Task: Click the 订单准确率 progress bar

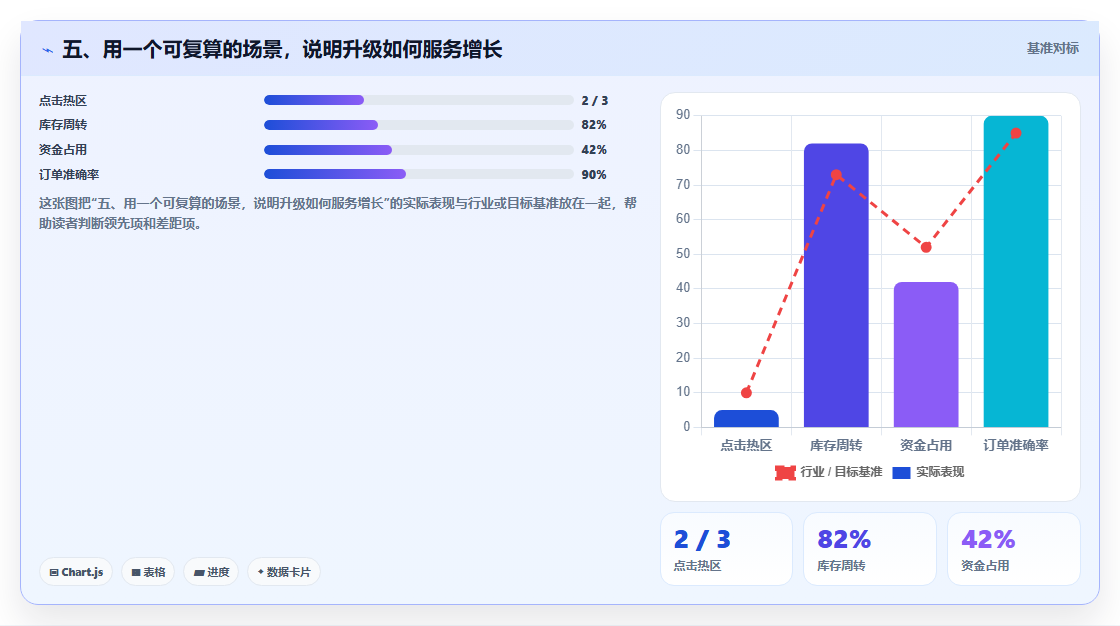Action: point(419,174)
